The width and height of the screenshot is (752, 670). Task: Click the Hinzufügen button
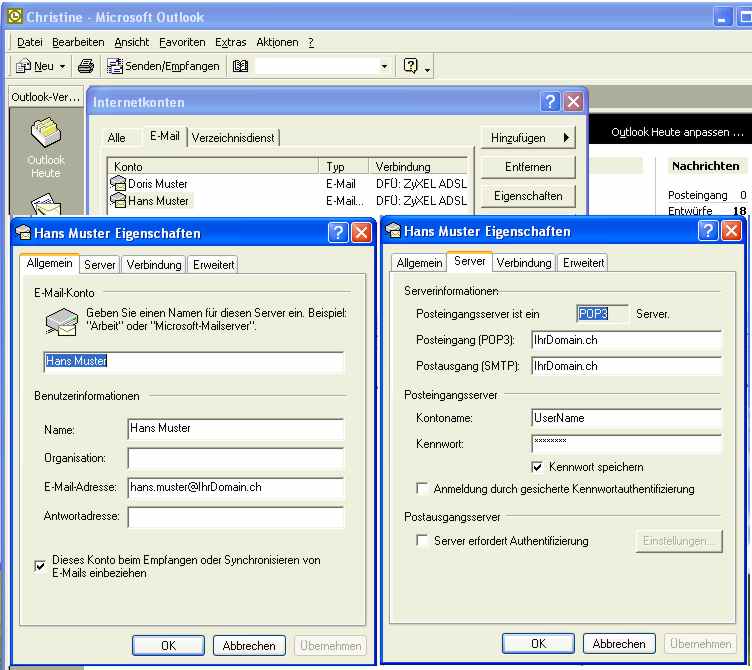[528, 138]
